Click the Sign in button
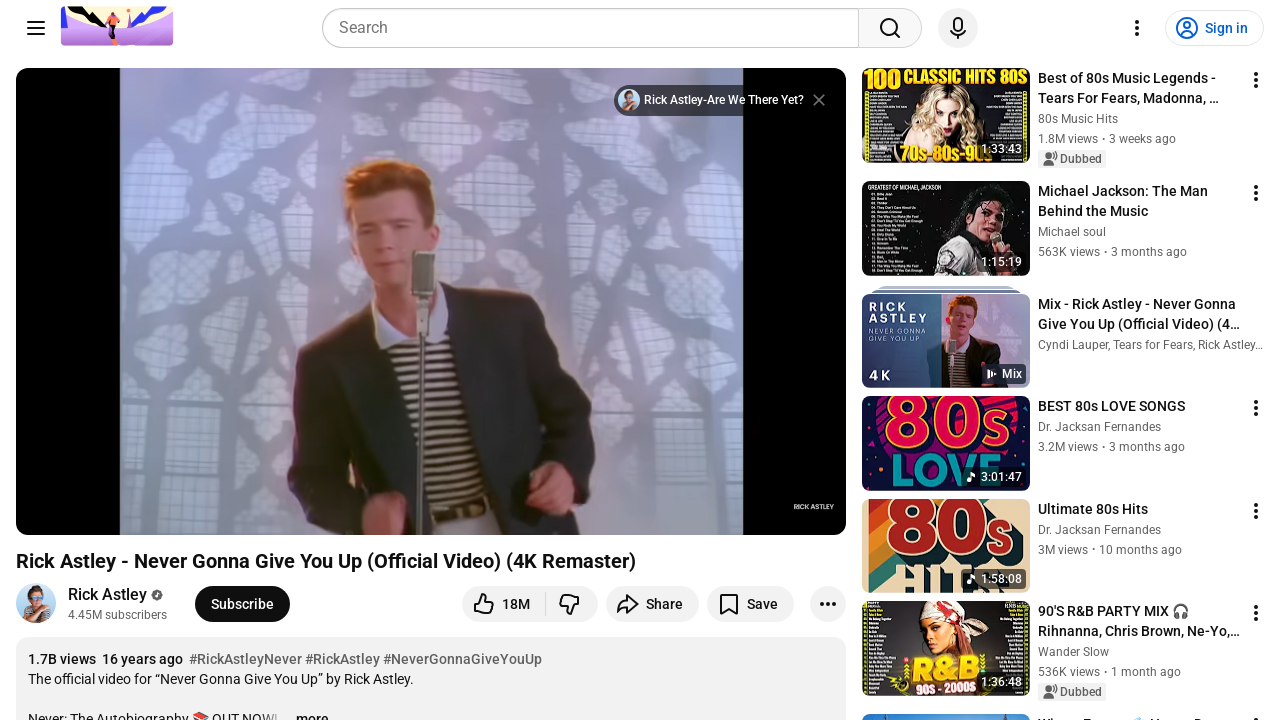 1214,28
